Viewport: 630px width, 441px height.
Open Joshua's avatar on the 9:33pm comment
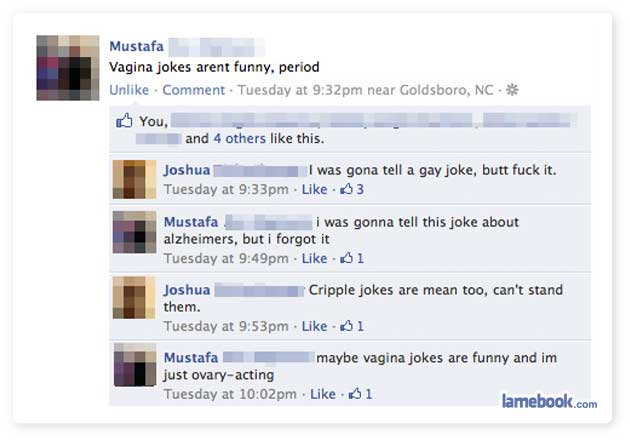pyautogui.click(x=134, y=179)
